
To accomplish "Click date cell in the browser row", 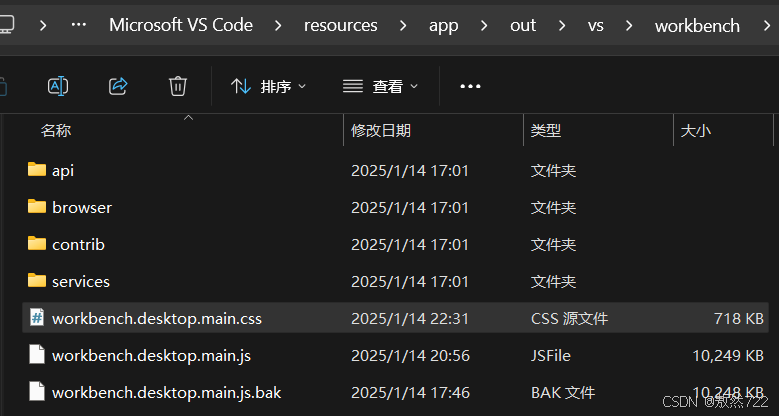I will (410, 208).
